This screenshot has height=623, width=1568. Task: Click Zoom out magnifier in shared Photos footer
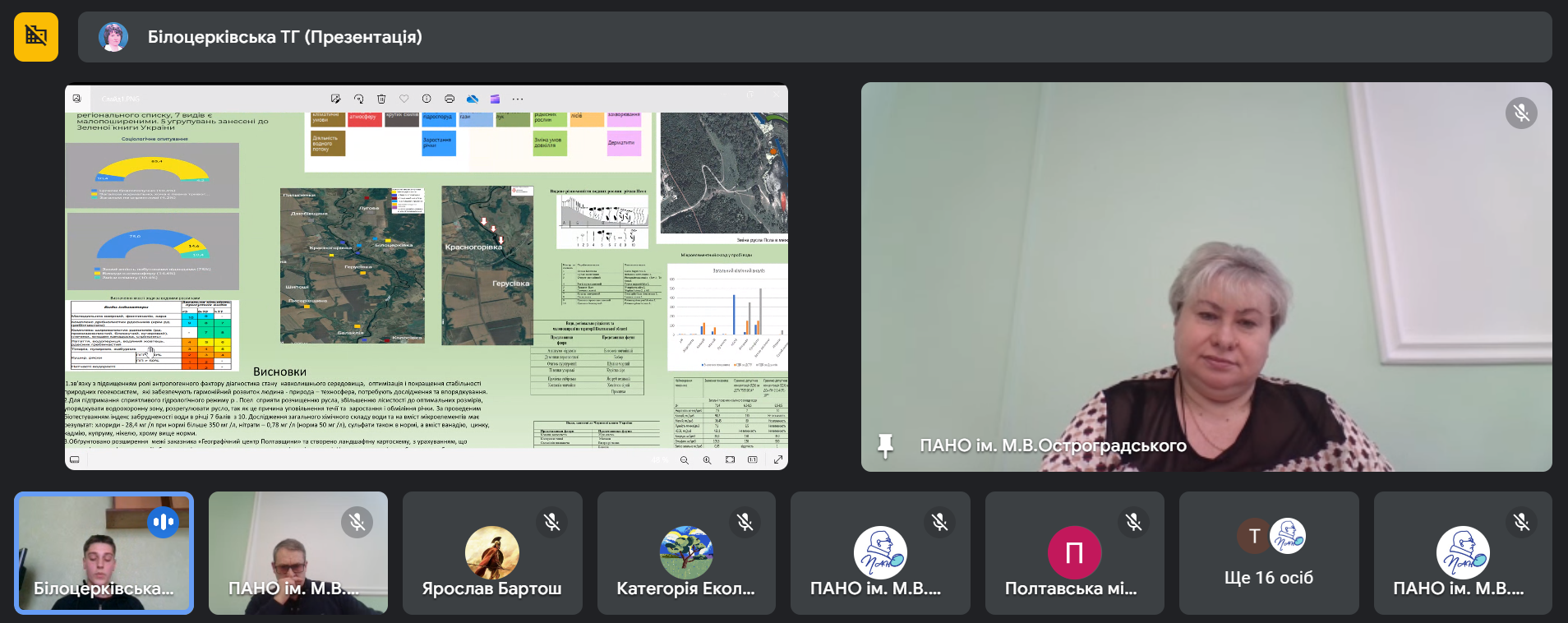684,460
